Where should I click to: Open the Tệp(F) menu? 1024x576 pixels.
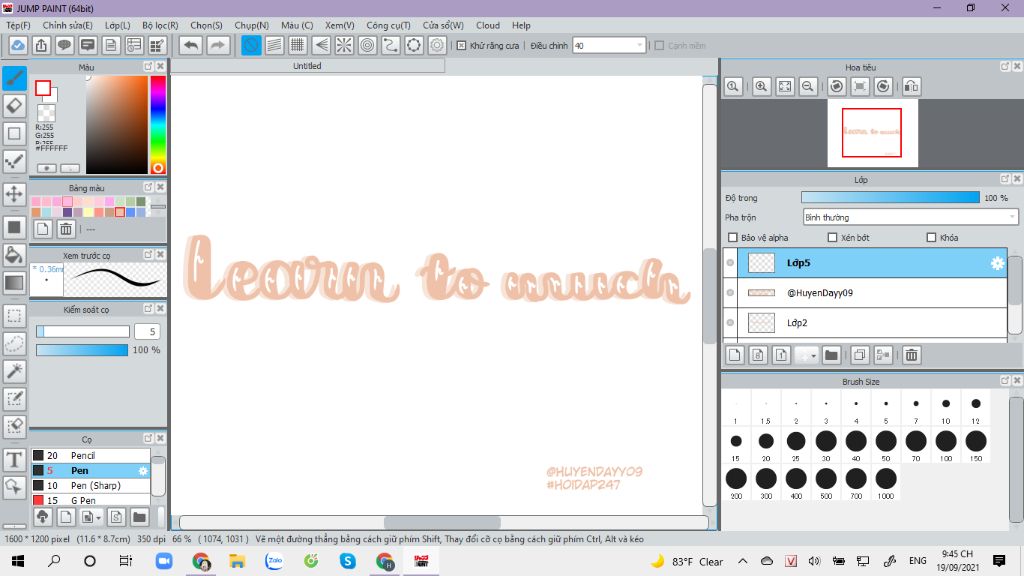pos(18,25)
